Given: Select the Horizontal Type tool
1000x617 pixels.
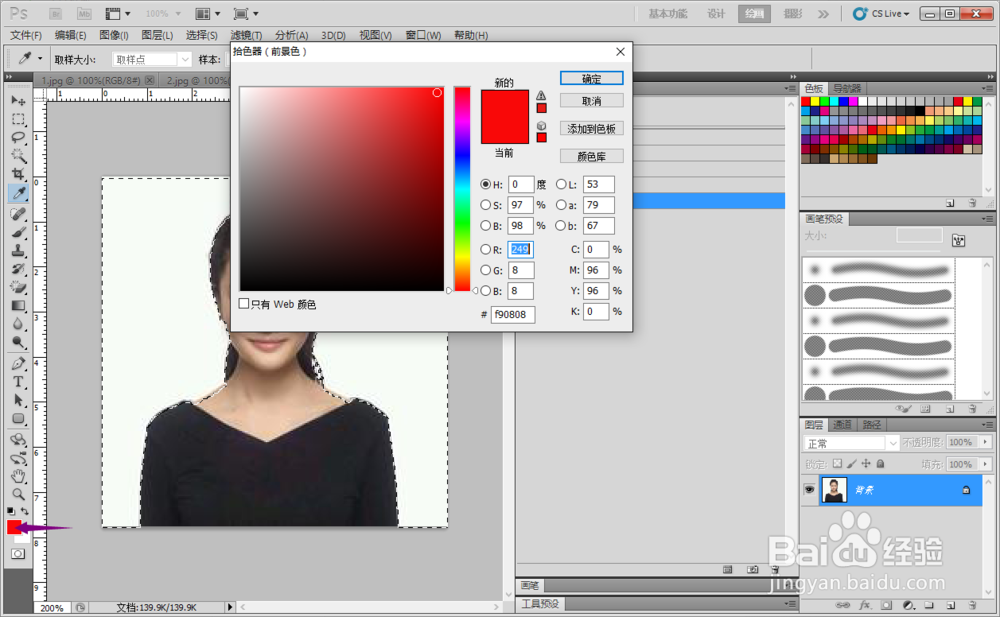Looking at the screenshot, I should (18, 382).
